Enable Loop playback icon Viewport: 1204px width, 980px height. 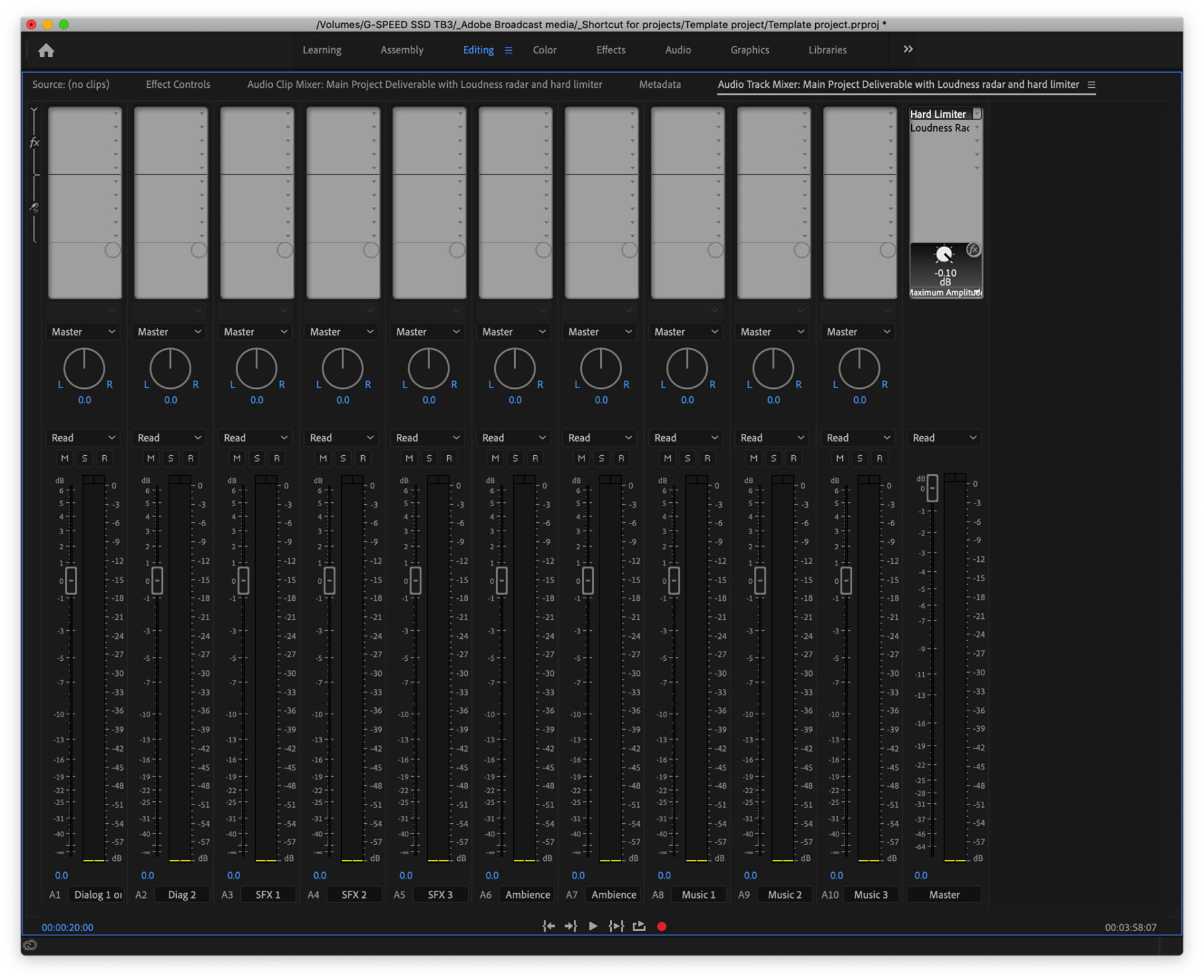639,926
